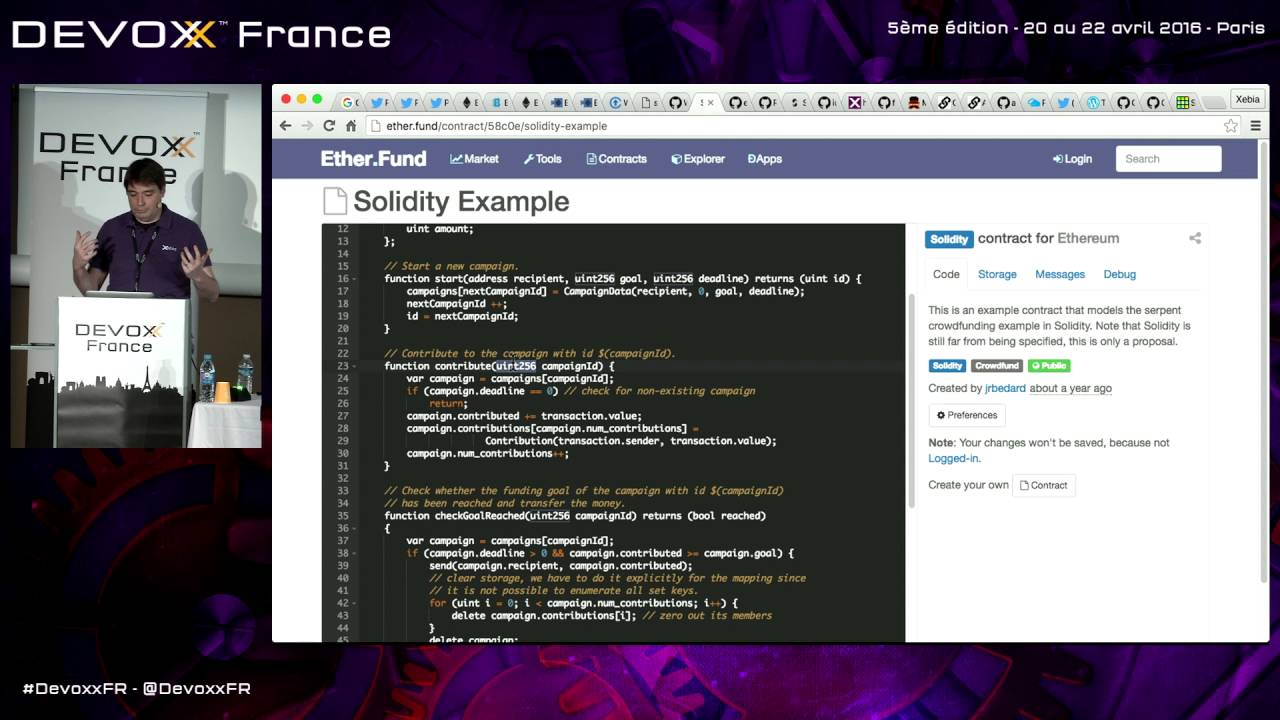1280x720 pixels.
Task: Open a new browser tab
Action: pyautogui.click(x=1214, y=102)
